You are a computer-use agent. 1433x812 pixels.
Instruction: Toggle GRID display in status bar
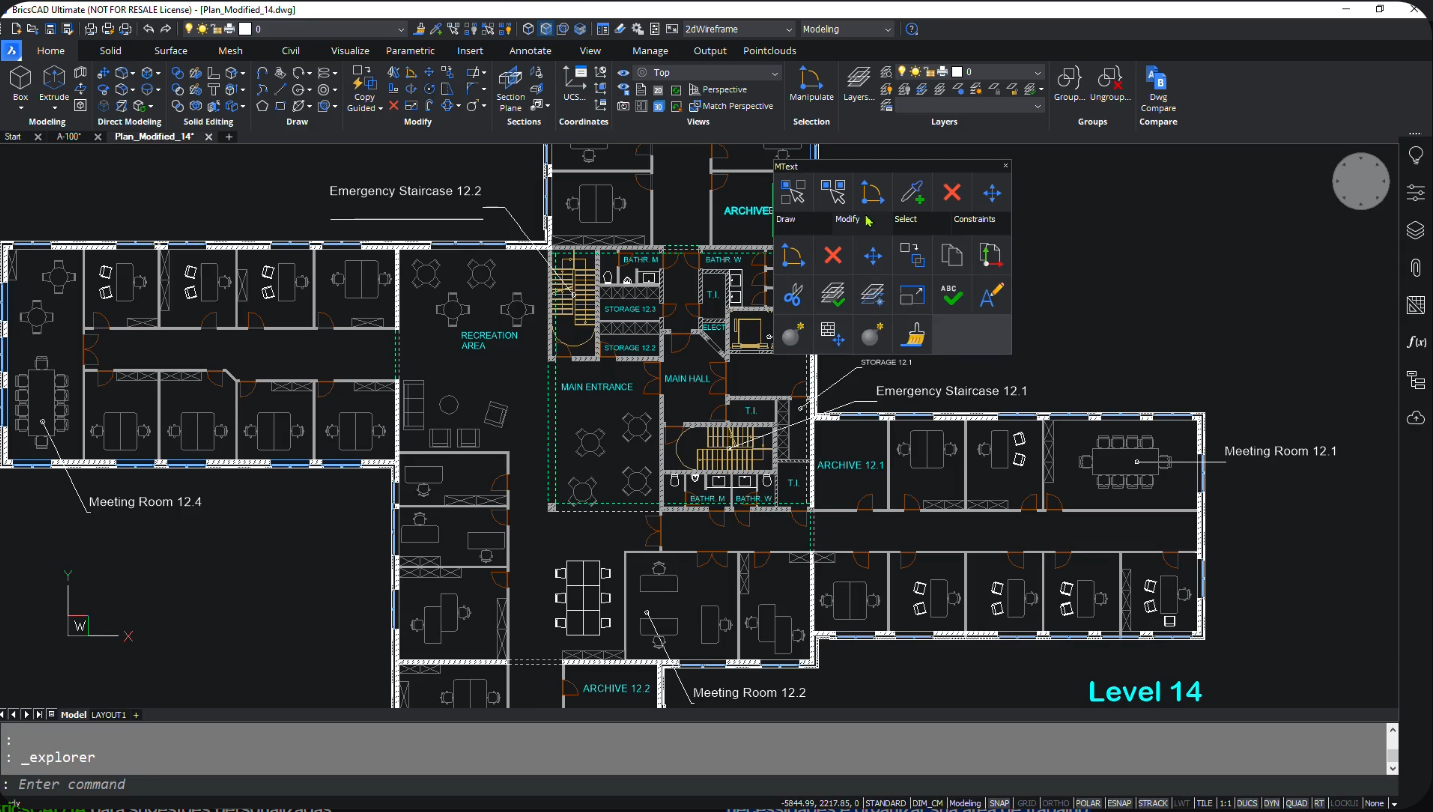1026,803
